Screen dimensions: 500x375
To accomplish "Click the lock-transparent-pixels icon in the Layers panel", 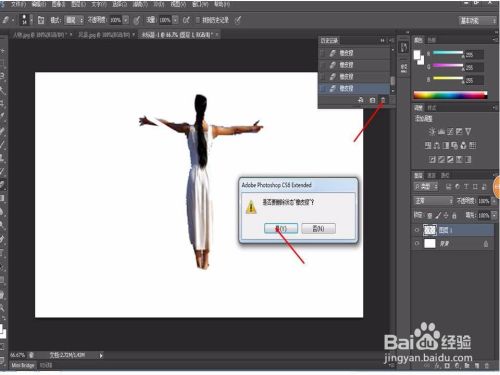I will [430, 216].
